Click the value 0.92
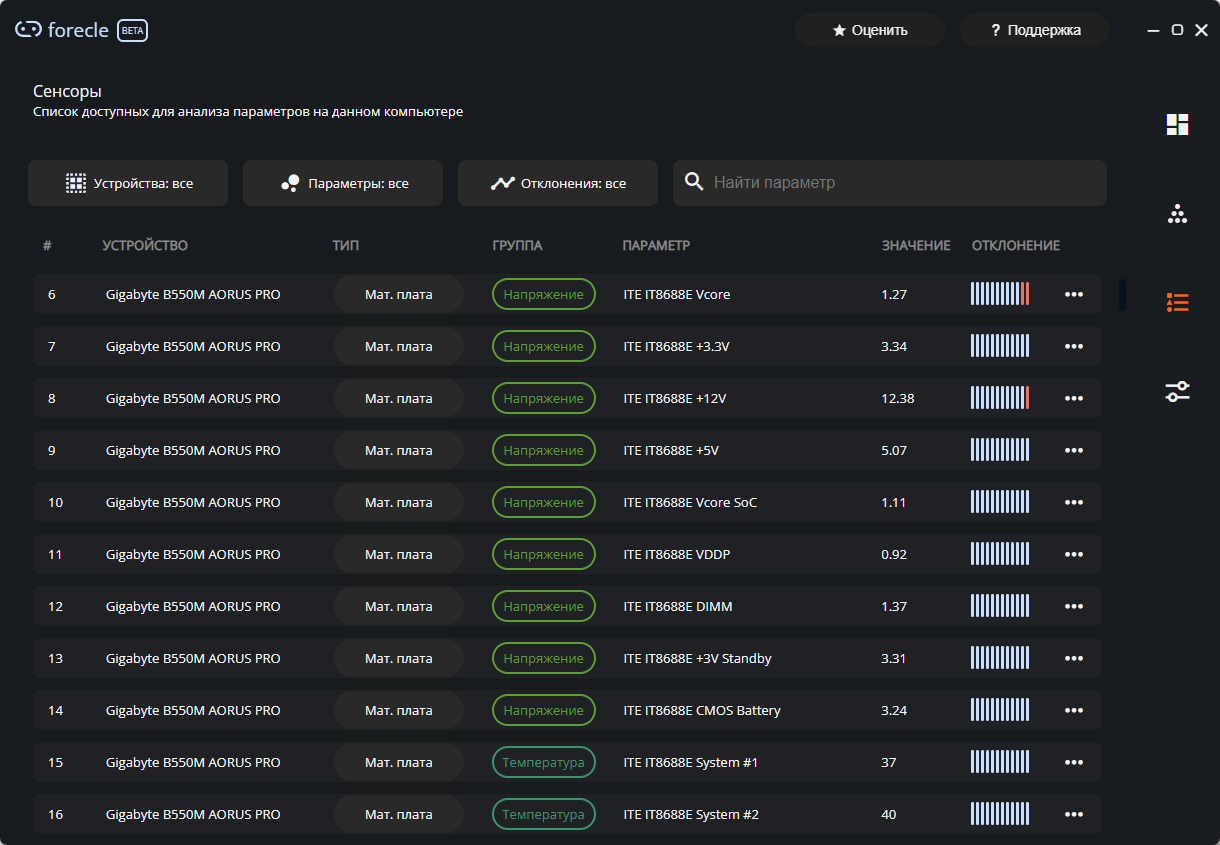Screen dimensions: 1220x845 (894, 554)
